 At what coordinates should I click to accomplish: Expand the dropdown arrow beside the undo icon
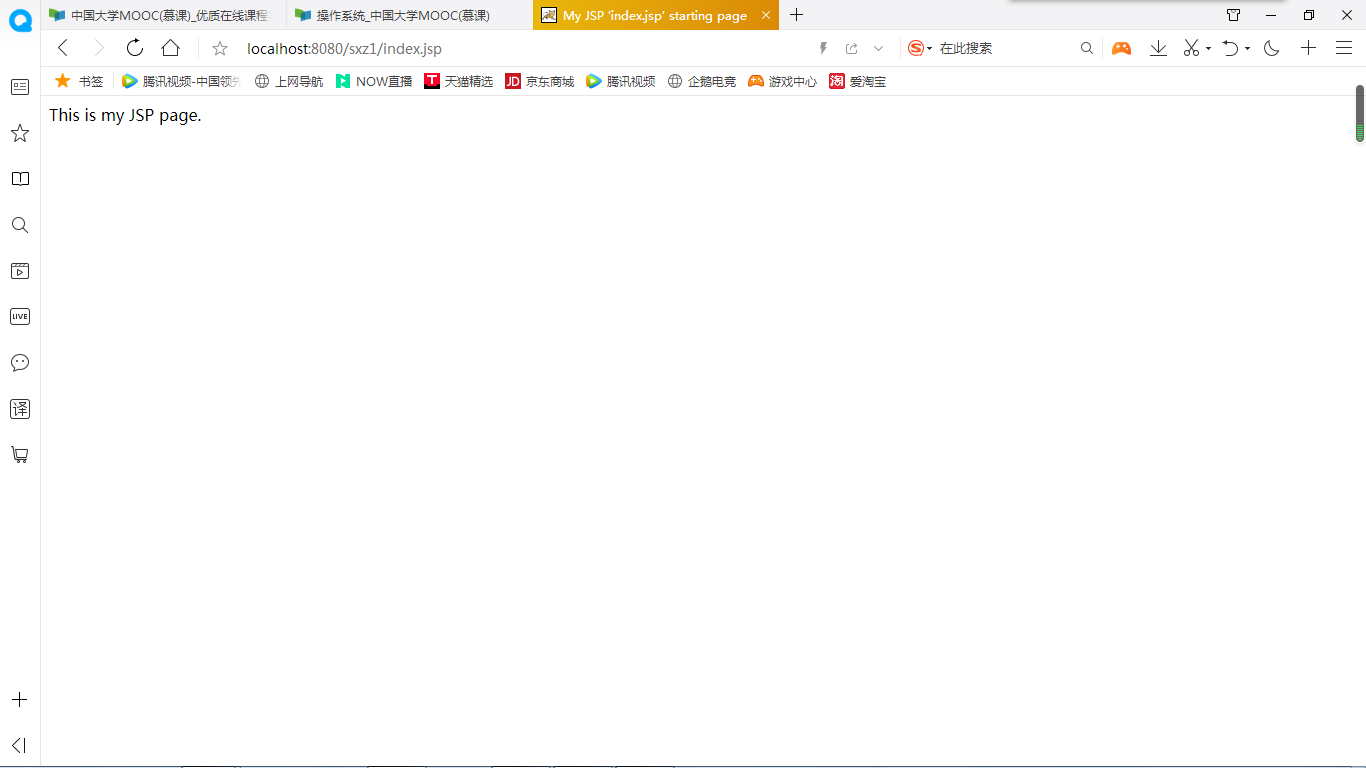pyautogui.click(x=1247, y=48)
